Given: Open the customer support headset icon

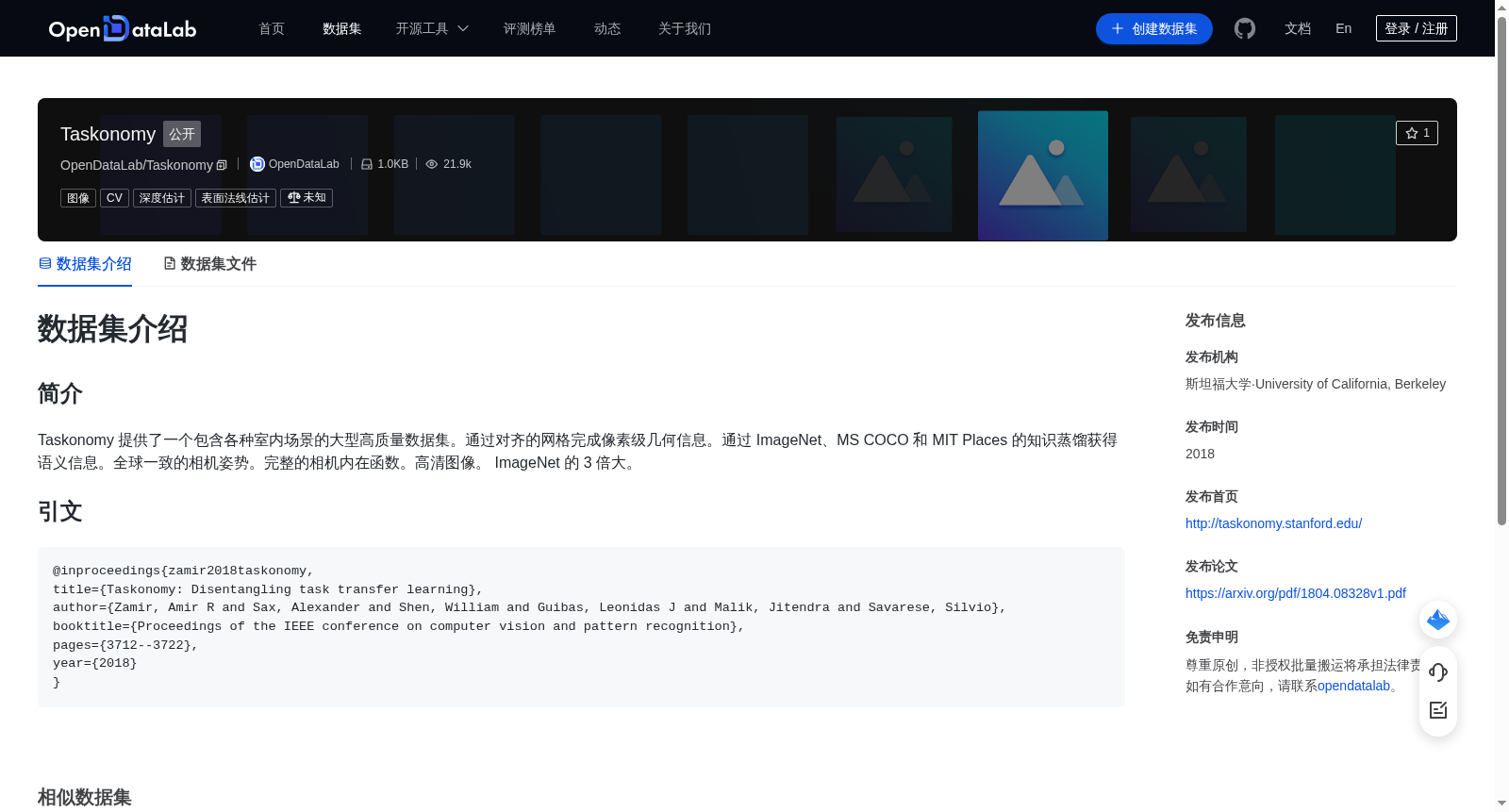Looking at the screenshot, I should pyautogui.click(x=1438, y=671).
